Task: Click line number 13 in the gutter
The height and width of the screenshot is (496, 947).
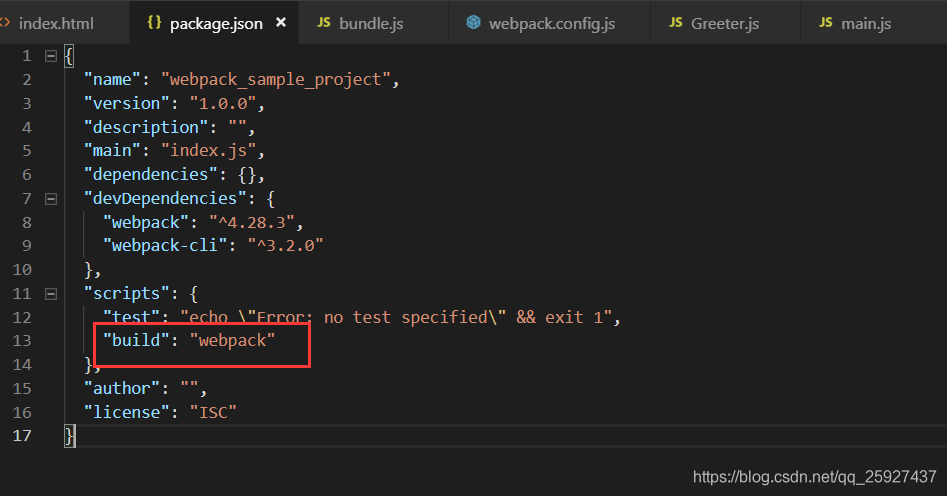Action: point(22,341)
